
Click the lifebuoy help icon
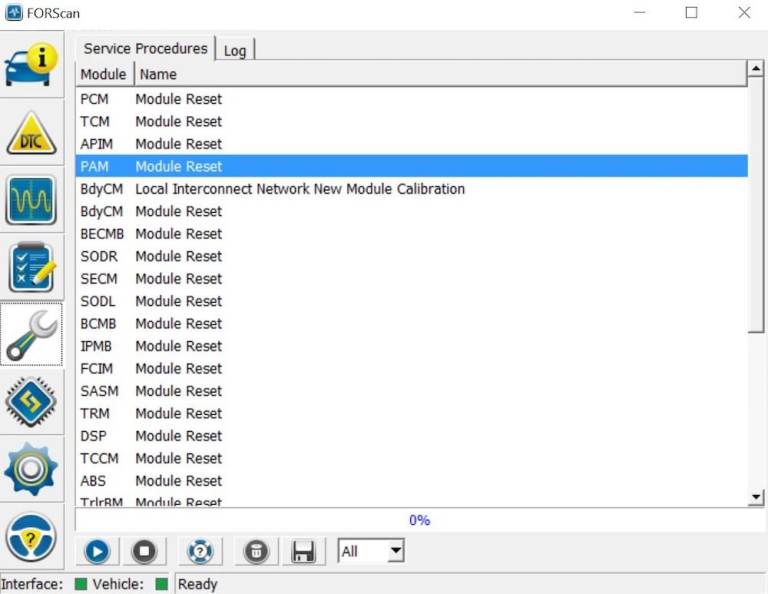pyautogui.click(x=200, y=551)
